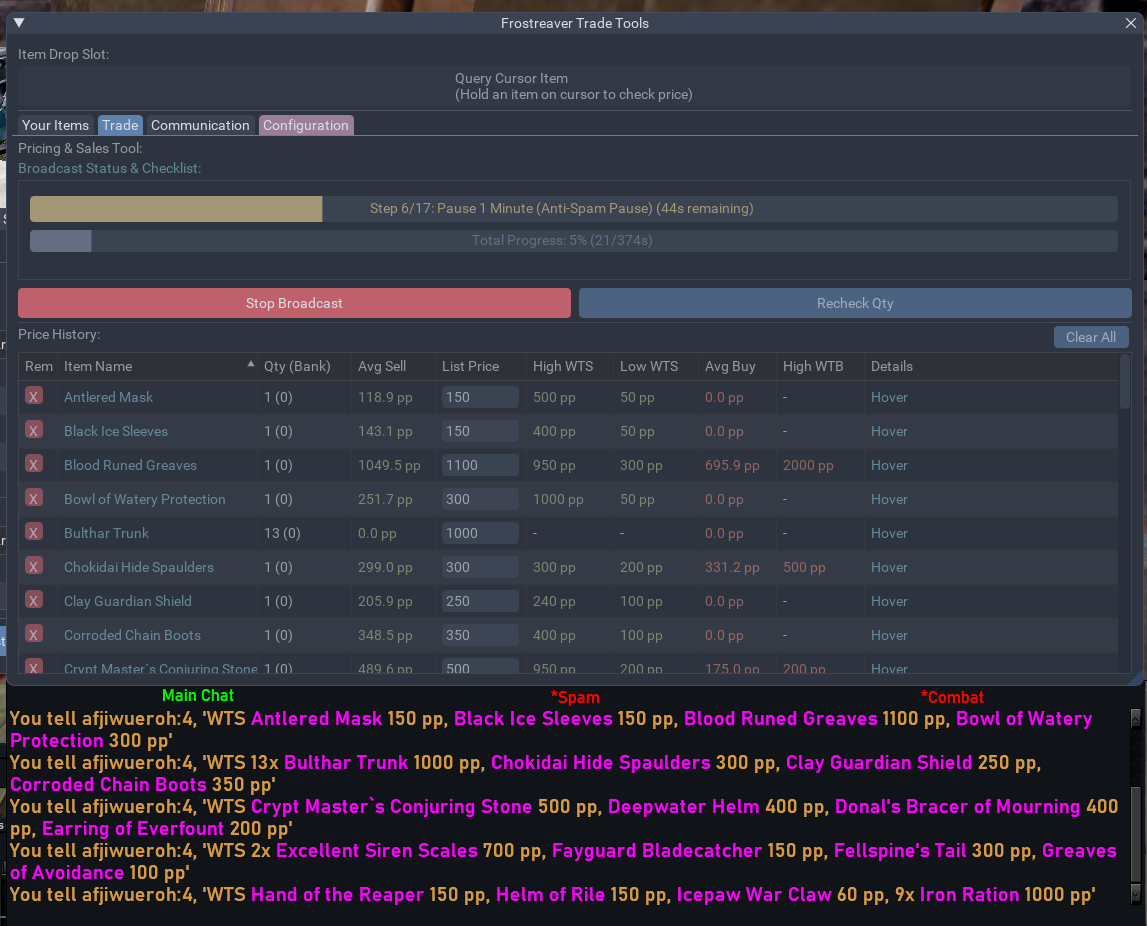
Task: Switch to the Trade tab
Action: tap(120, 125)
